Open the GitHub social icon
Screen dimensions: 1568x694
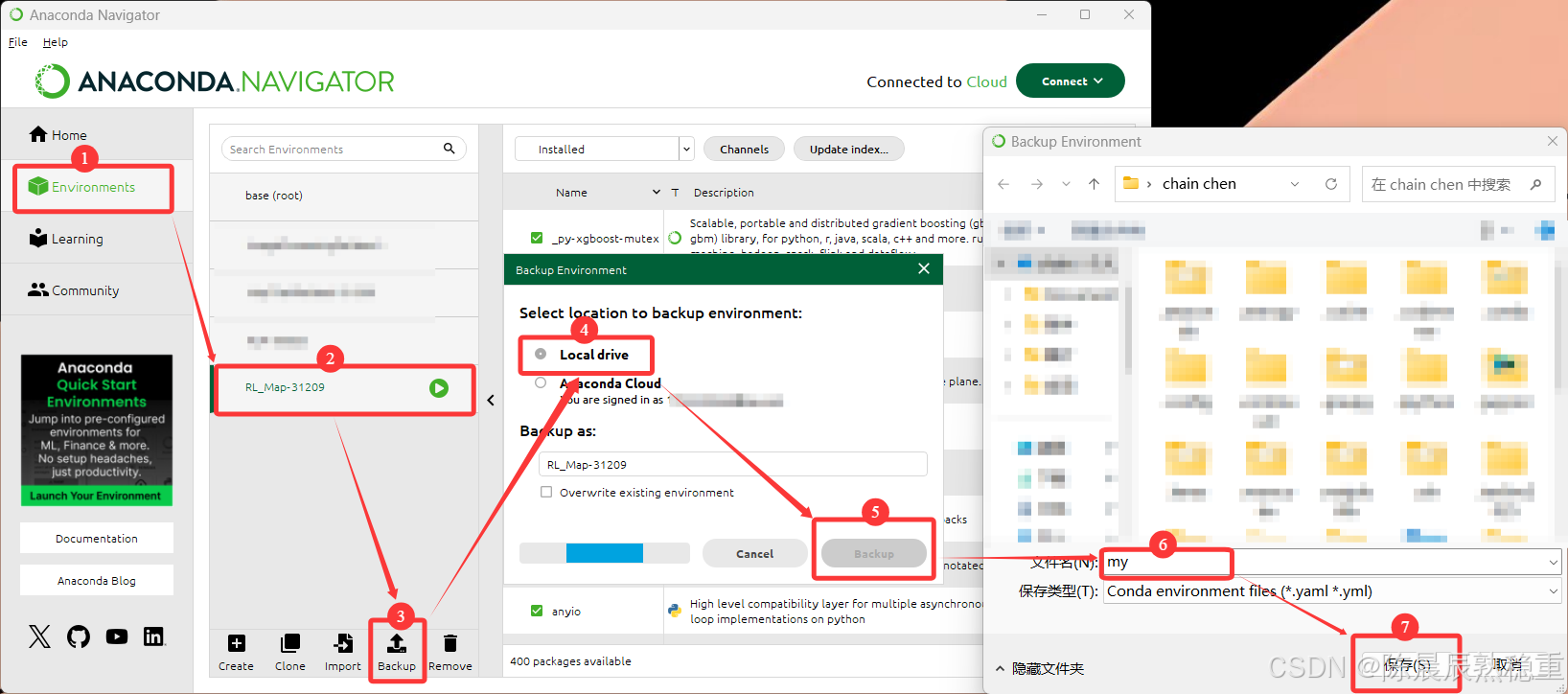[x=79, y=636]
